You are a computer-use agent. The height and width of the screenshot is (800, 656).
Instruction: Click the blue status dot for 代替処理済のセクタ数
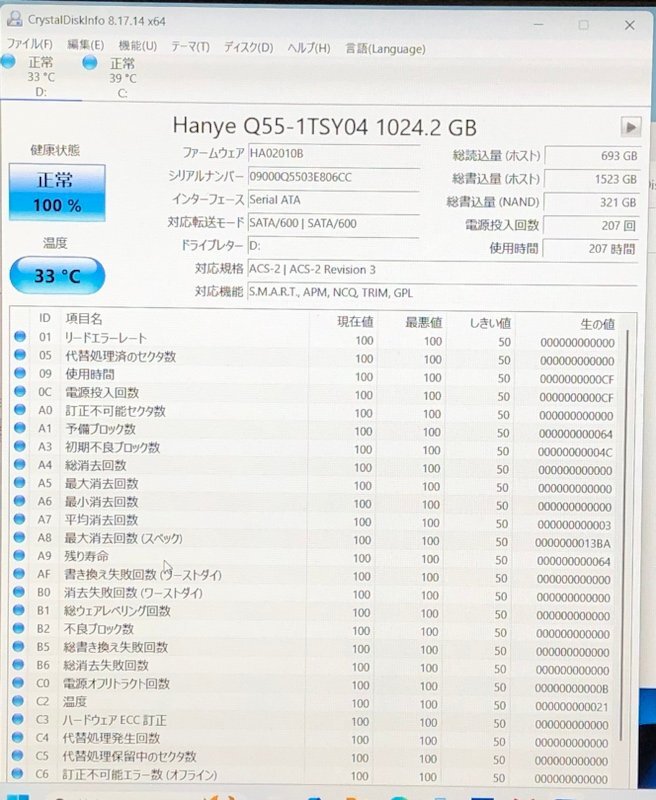coord(20,355)
